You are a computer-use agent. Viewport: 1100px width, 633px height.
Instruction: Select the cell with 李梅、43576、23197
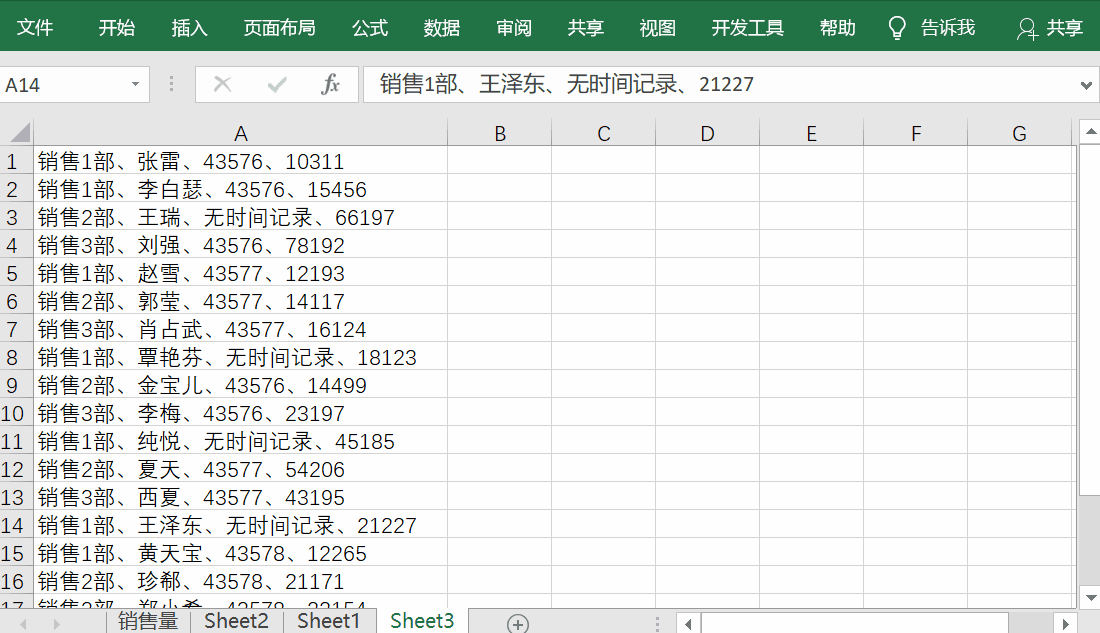click(241, 413)
